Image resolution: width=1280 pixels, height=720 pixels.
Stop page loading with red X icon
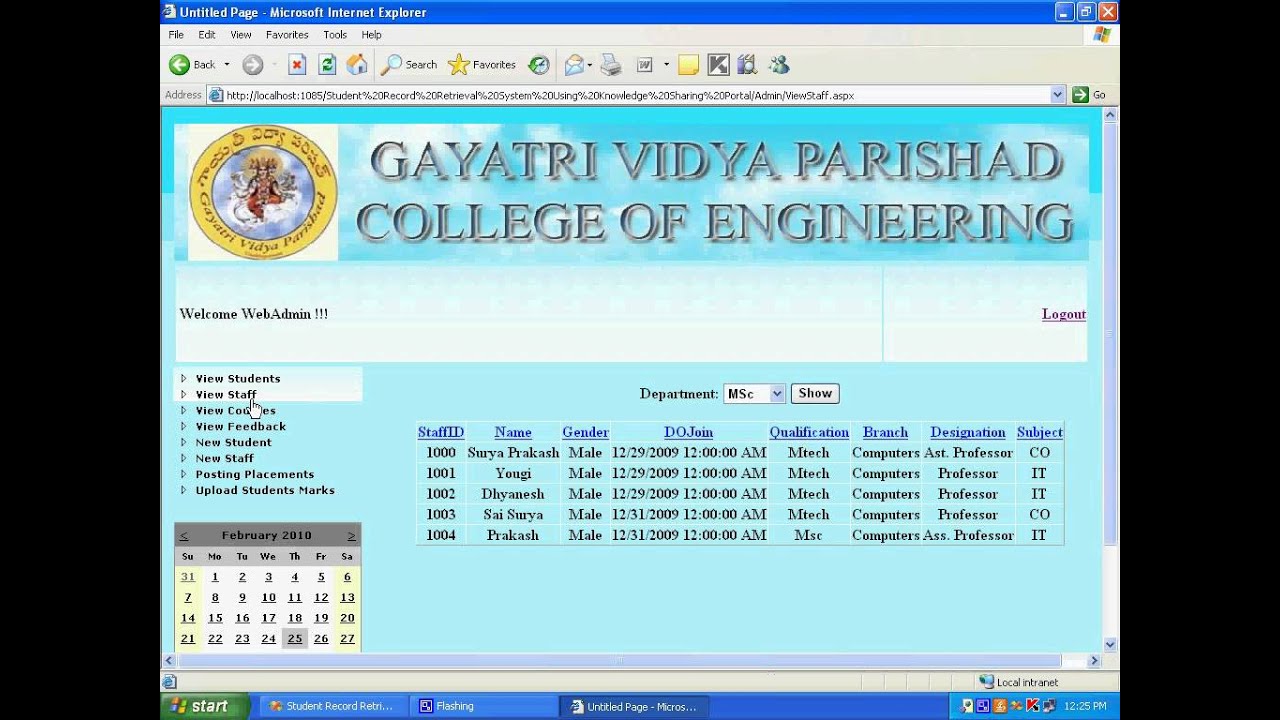tap(297, 65)
